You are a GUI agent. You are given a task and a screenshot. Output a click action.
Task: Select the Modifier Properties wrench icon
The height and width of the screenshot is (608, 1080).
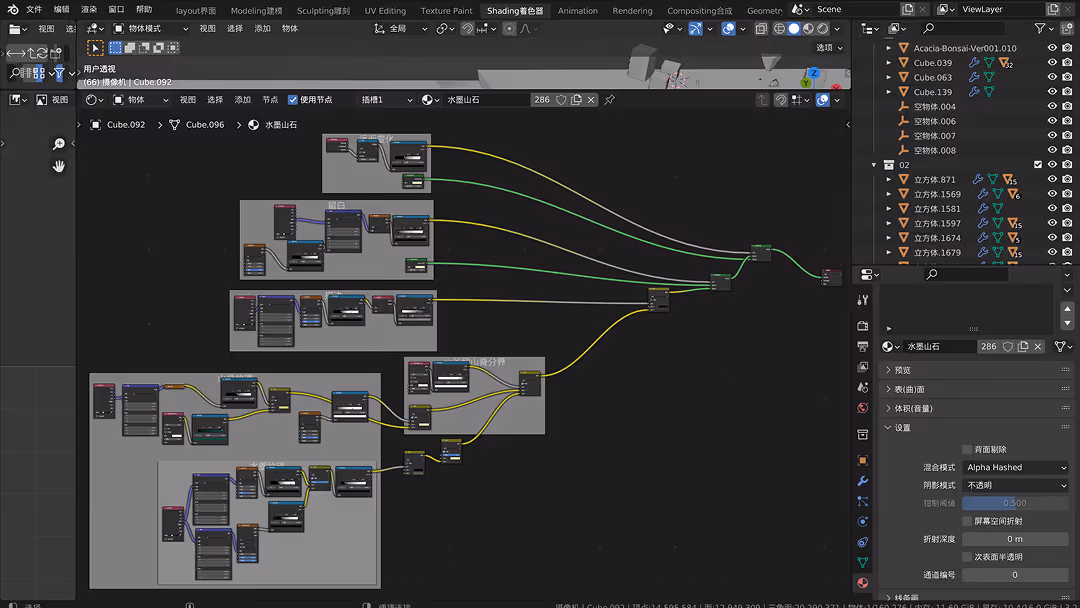[862, 478]
